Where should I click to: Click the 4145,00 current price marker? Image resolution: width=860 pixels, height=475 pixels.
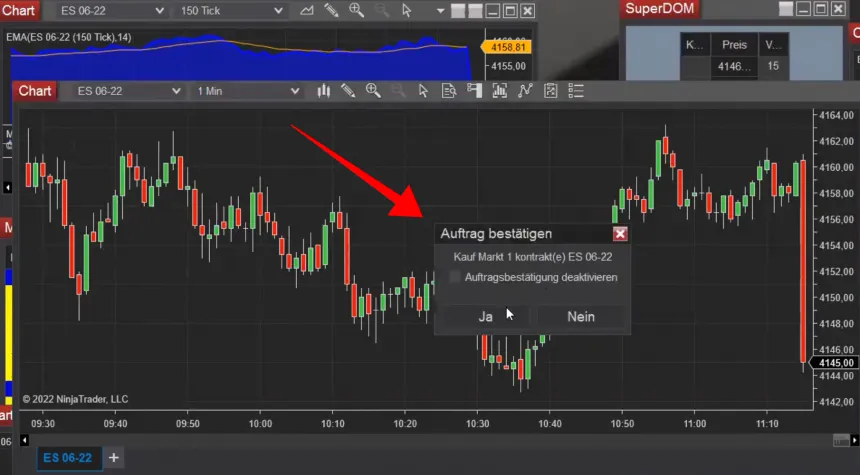point(834,363)
